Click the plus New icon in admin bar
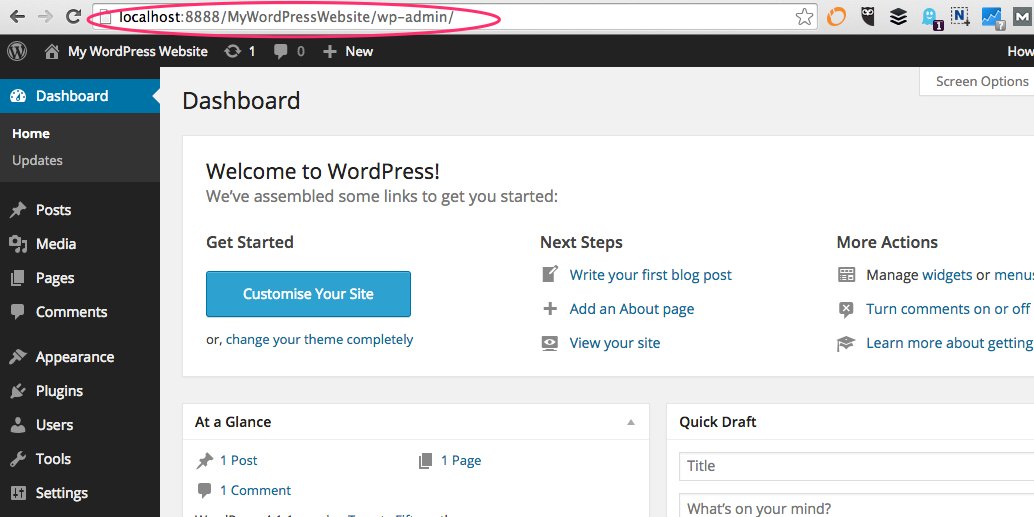Image resolution: width=1034 pixels, height=517 pixels. [330, 51]
